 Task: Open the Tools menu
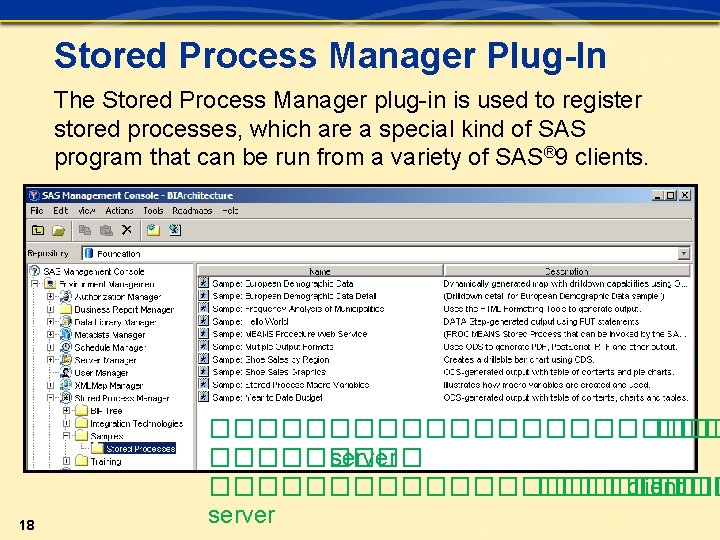(x=153, y=211)
